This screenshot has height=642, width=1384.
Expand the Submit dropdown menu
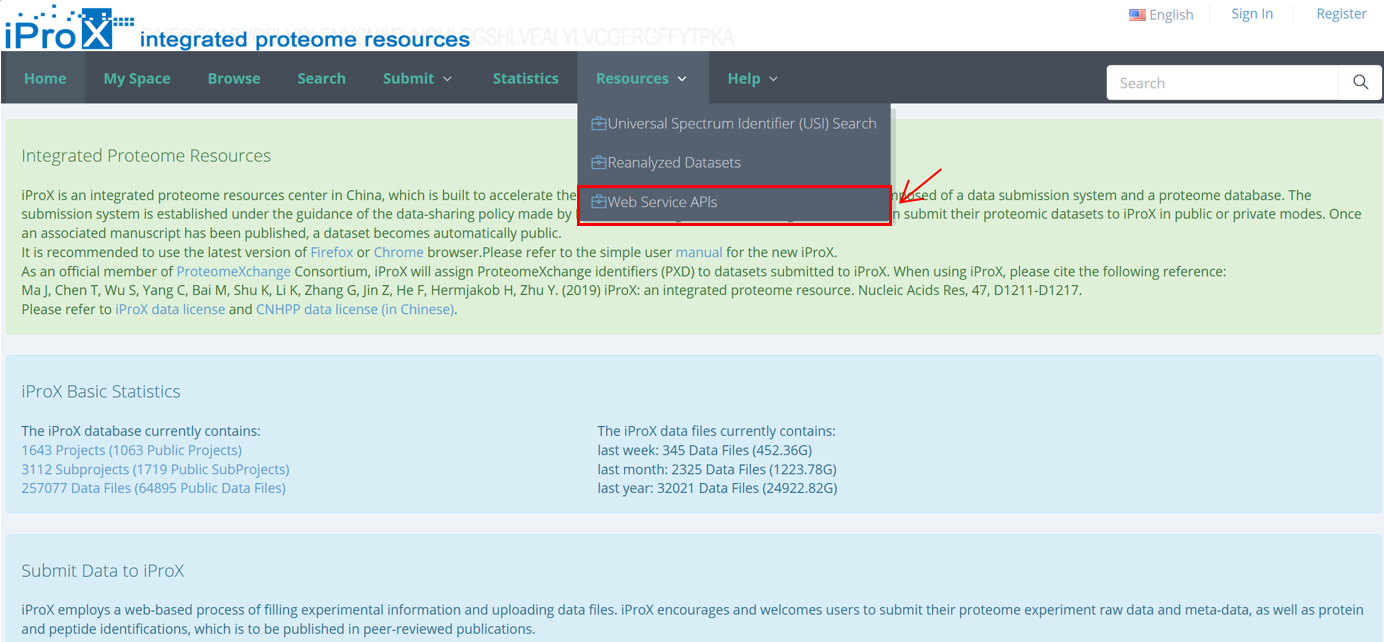tap(417, 79)
